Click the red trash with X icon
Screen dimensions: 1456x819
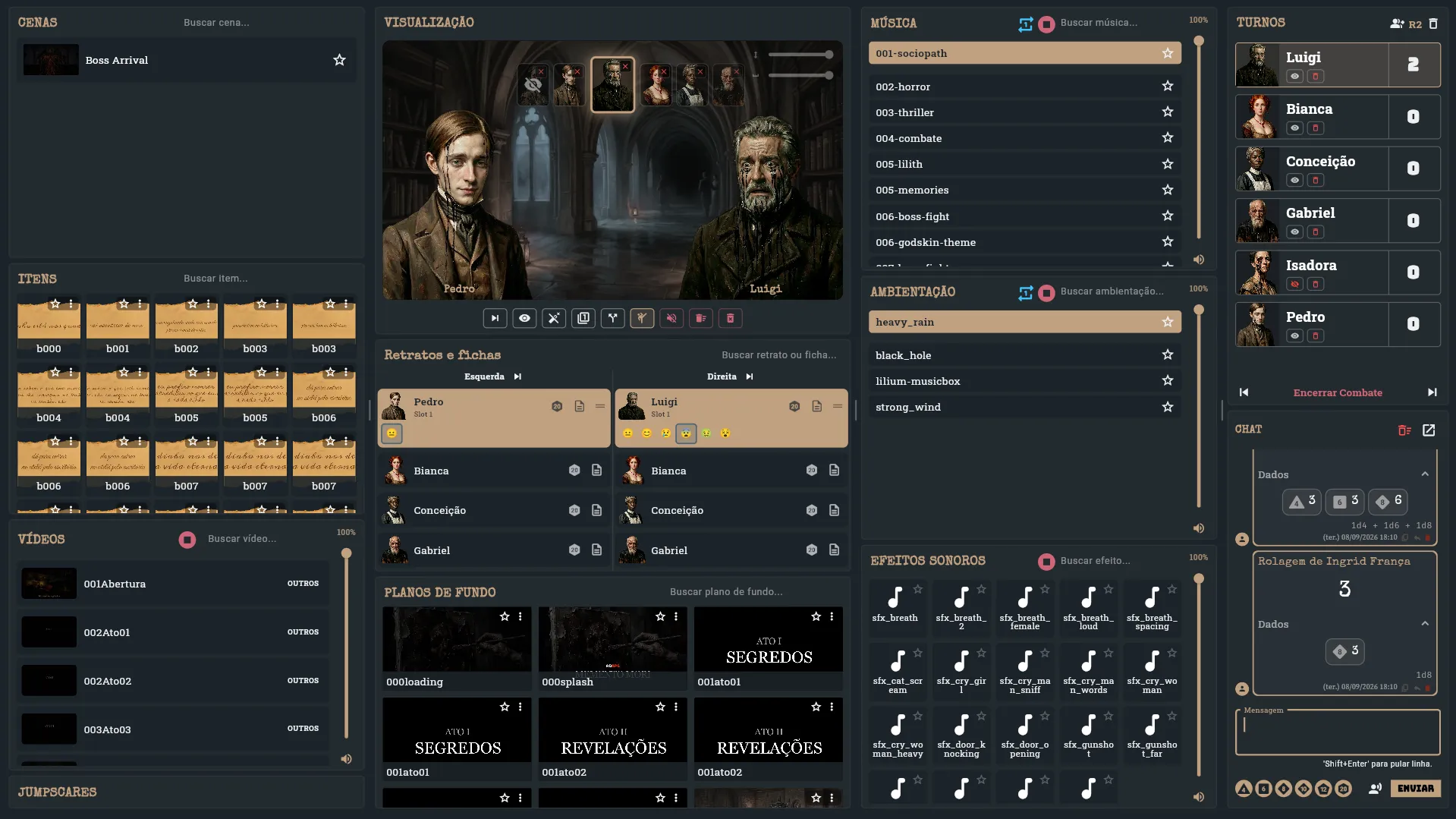point(731,319)
